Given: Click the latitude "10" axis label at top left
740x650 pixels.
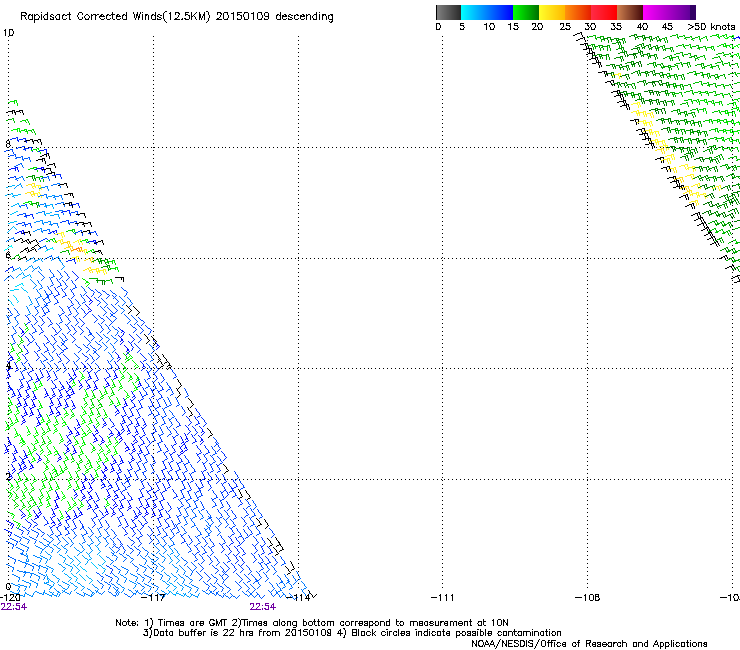Looking at the screenshot, I should pyautogui.click(x=8, y=33).
